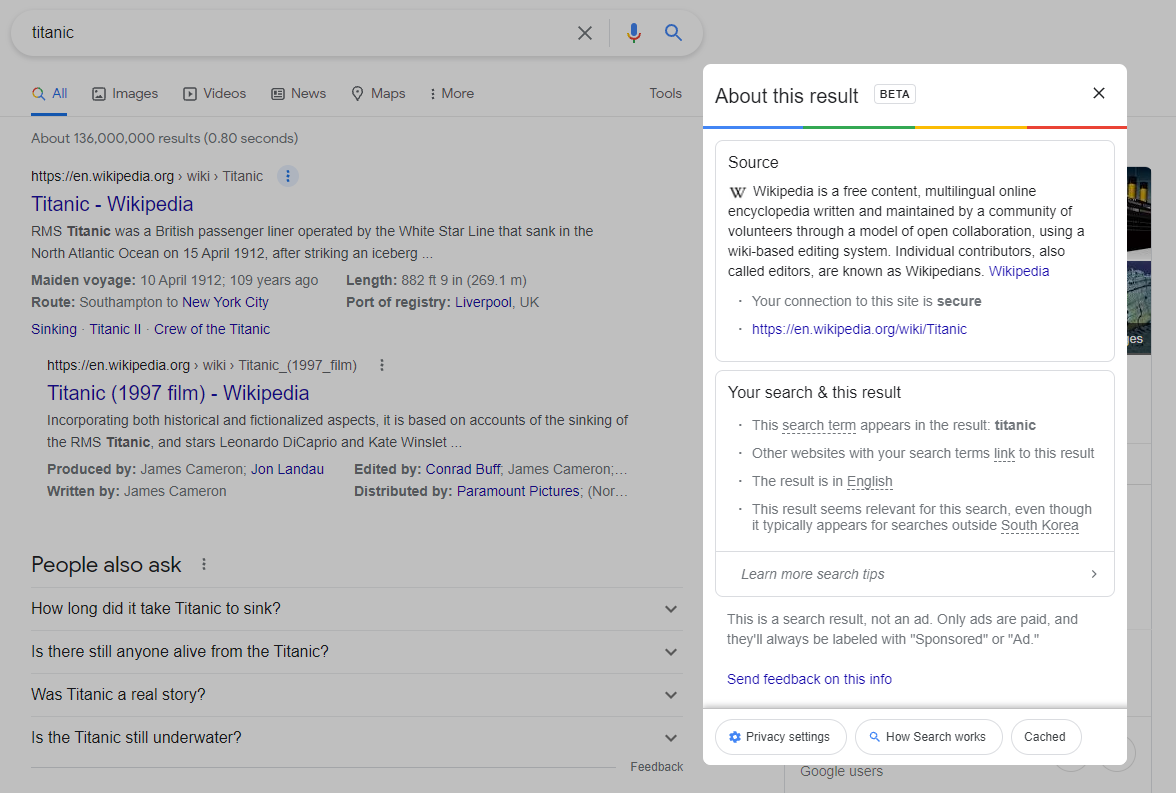1176x793 pixels.
Task: Click the underlined 'search term' explanation
Action: (819, 425)
